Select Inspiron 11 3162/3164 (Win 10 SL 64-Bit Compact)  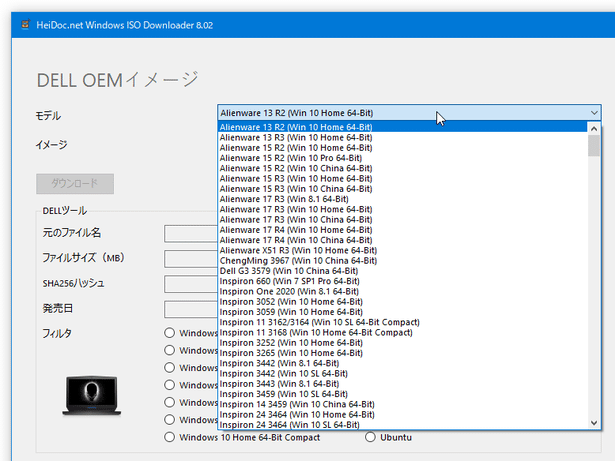(402, 322)
